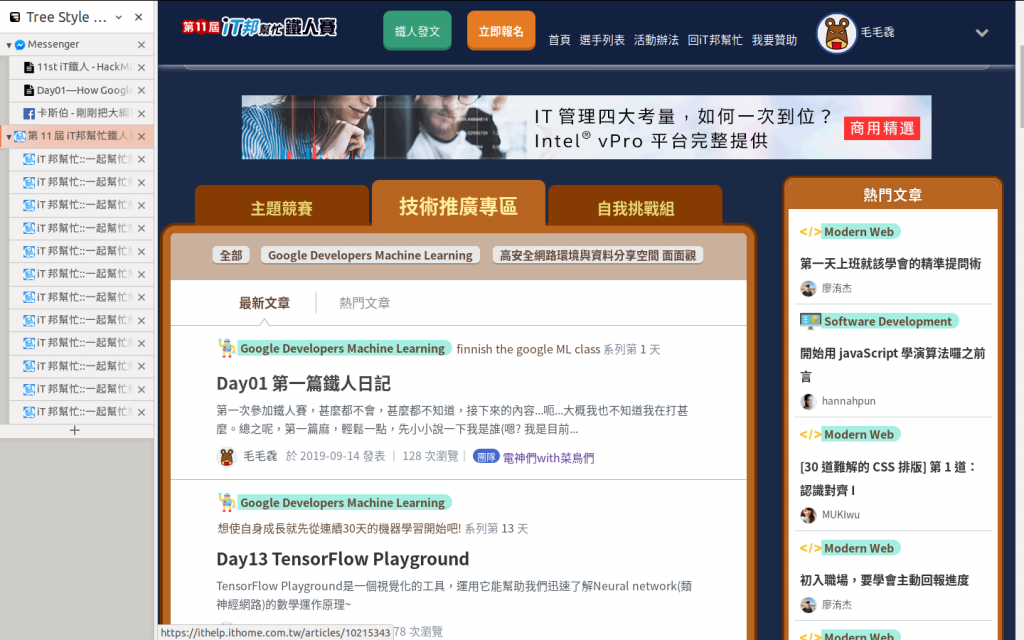Open popular article 第一天上班就該學會的精準提問術

click(x=890, y=263)
